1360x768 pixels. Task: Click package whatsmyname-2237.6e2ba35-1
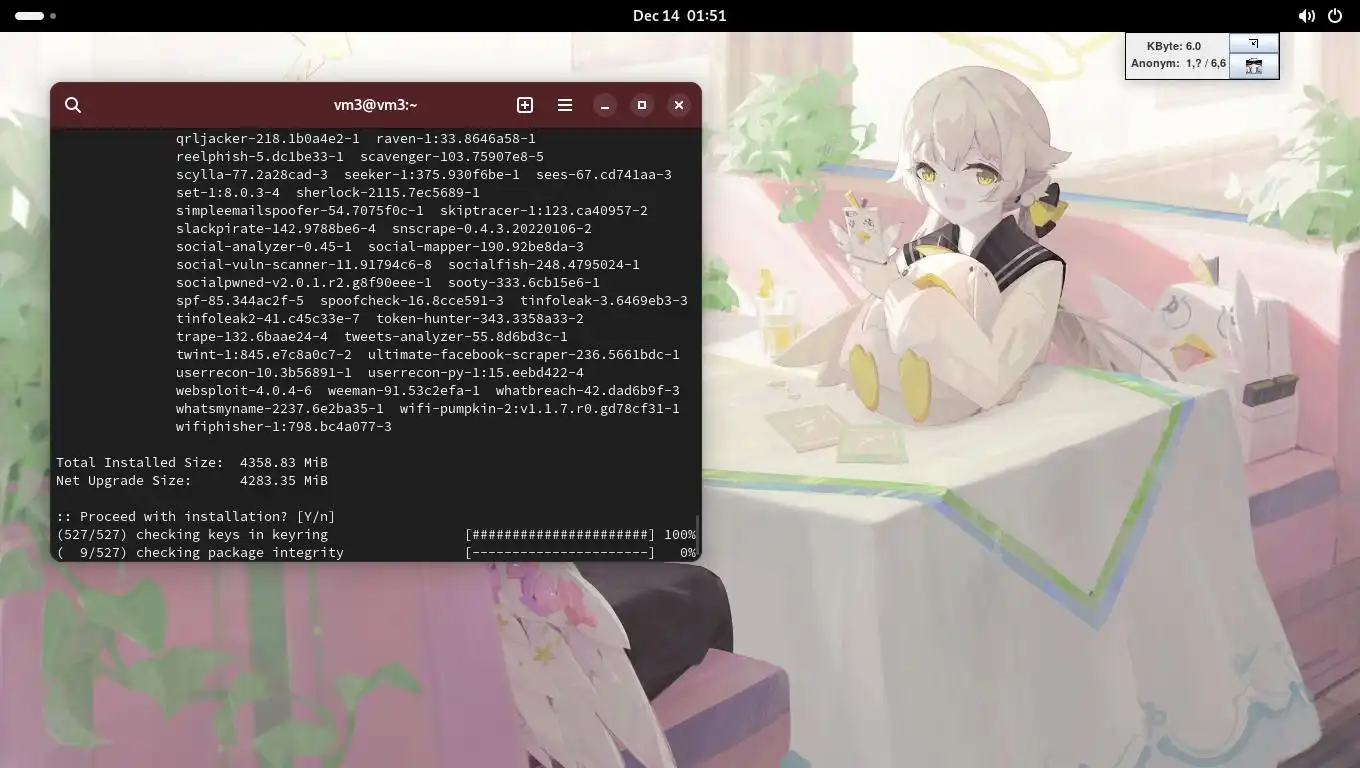coord(280,409)
